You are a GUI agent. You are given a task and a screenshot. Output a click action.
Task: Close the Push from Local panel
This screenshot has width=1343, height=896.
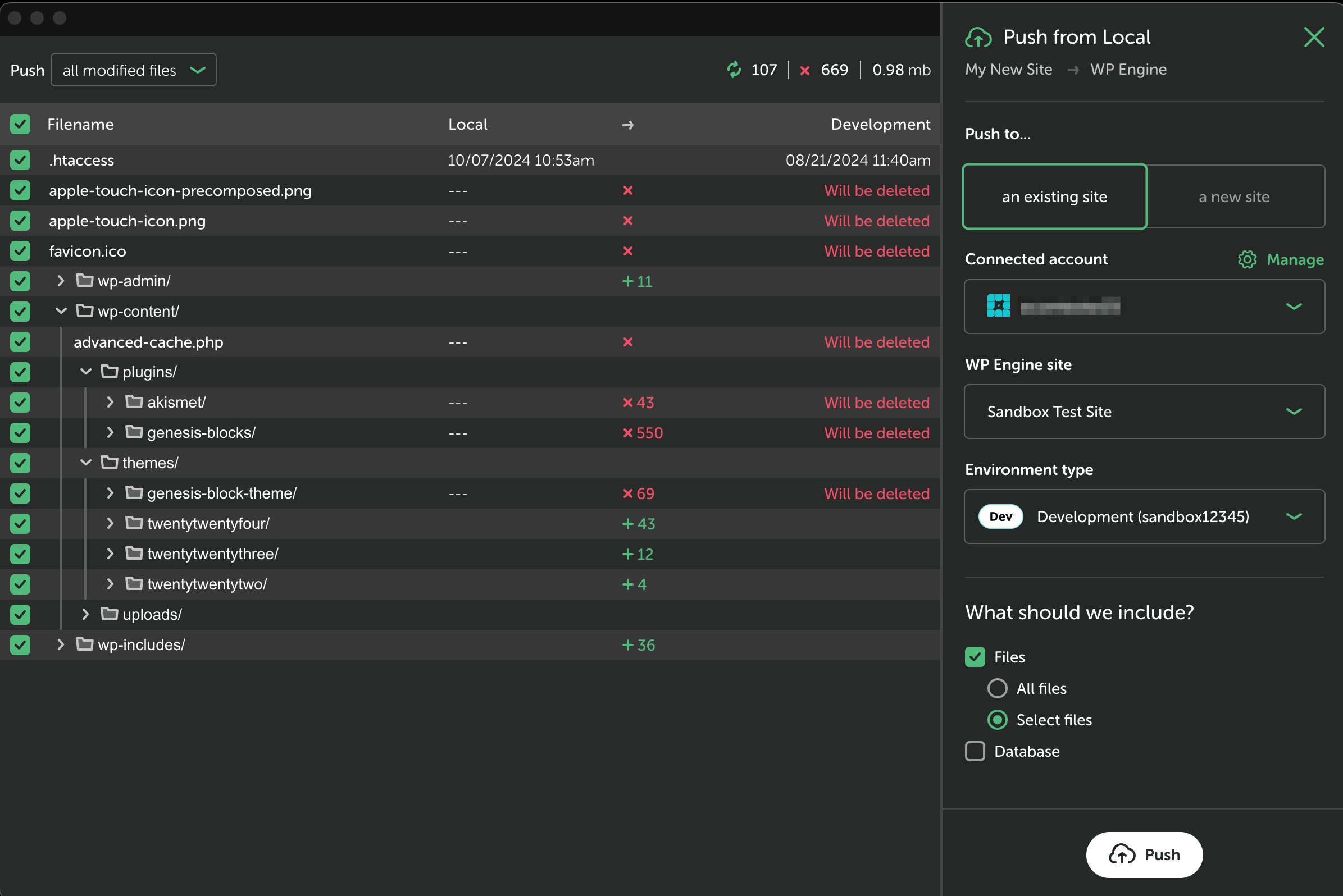click(1313, 38)
